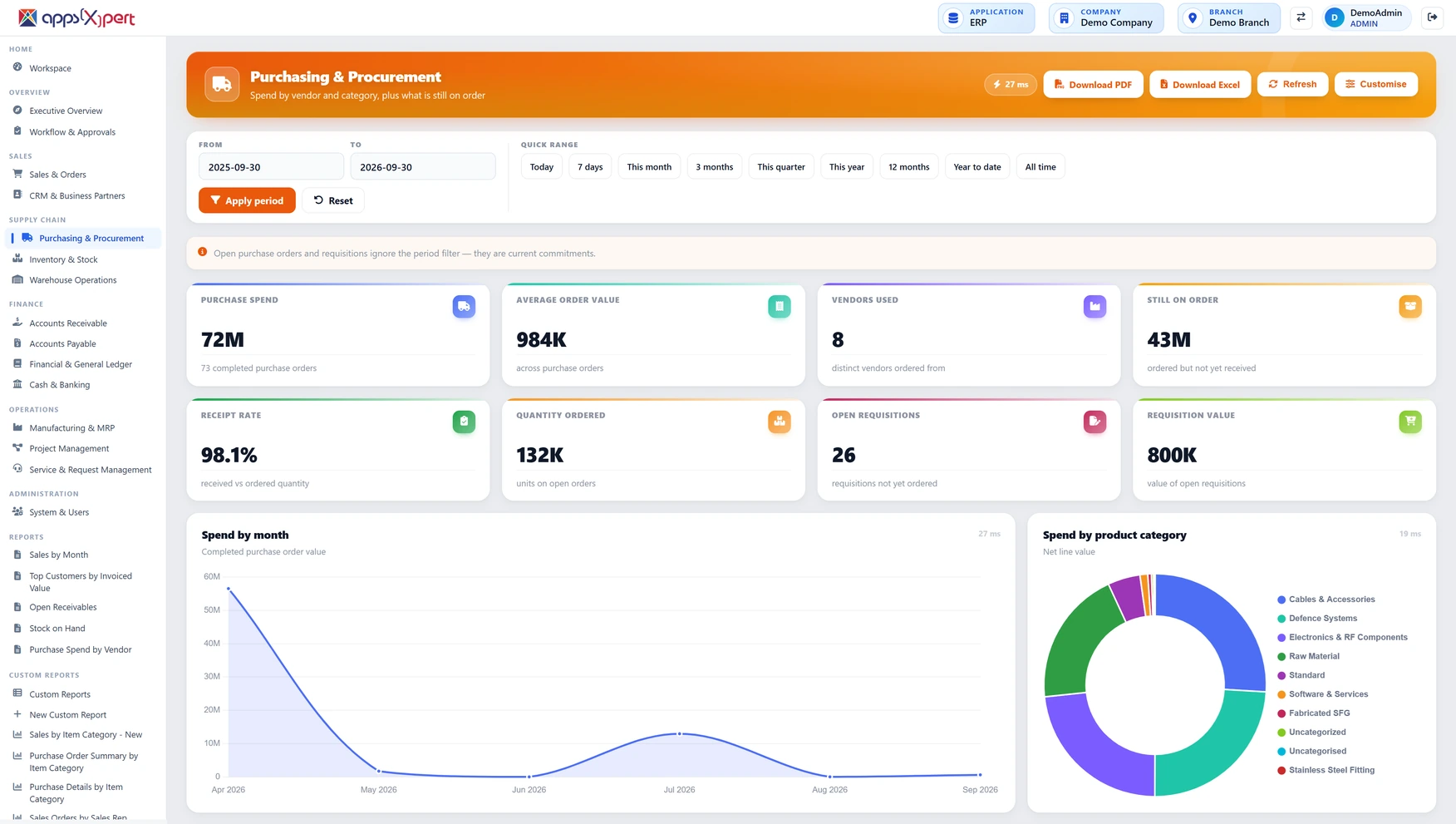Open the Branch Demo Branch selector
Viewport: 1456px width, 824px height.
[1228, 17]
